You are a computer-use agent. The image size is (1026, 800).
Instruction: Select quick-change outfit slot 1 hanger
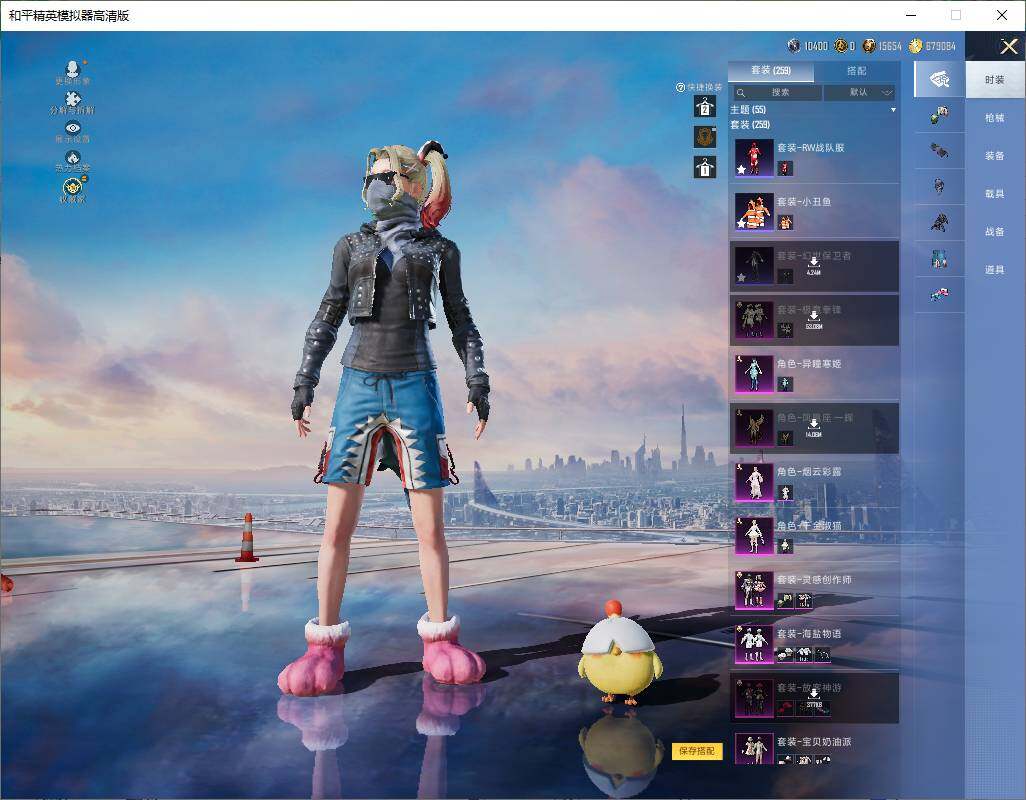pyautogui.click(x=705, y=168)
